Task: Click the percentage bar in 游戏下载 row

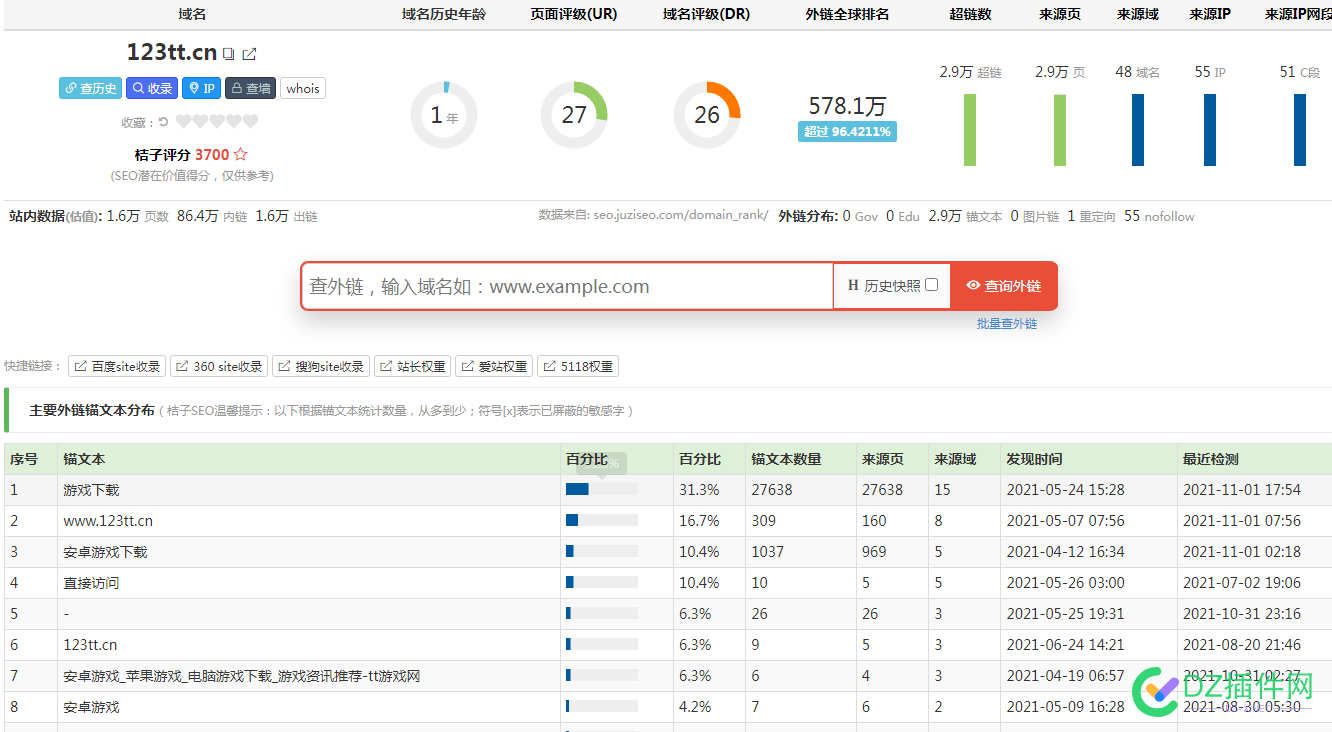Action: point(601,489)
